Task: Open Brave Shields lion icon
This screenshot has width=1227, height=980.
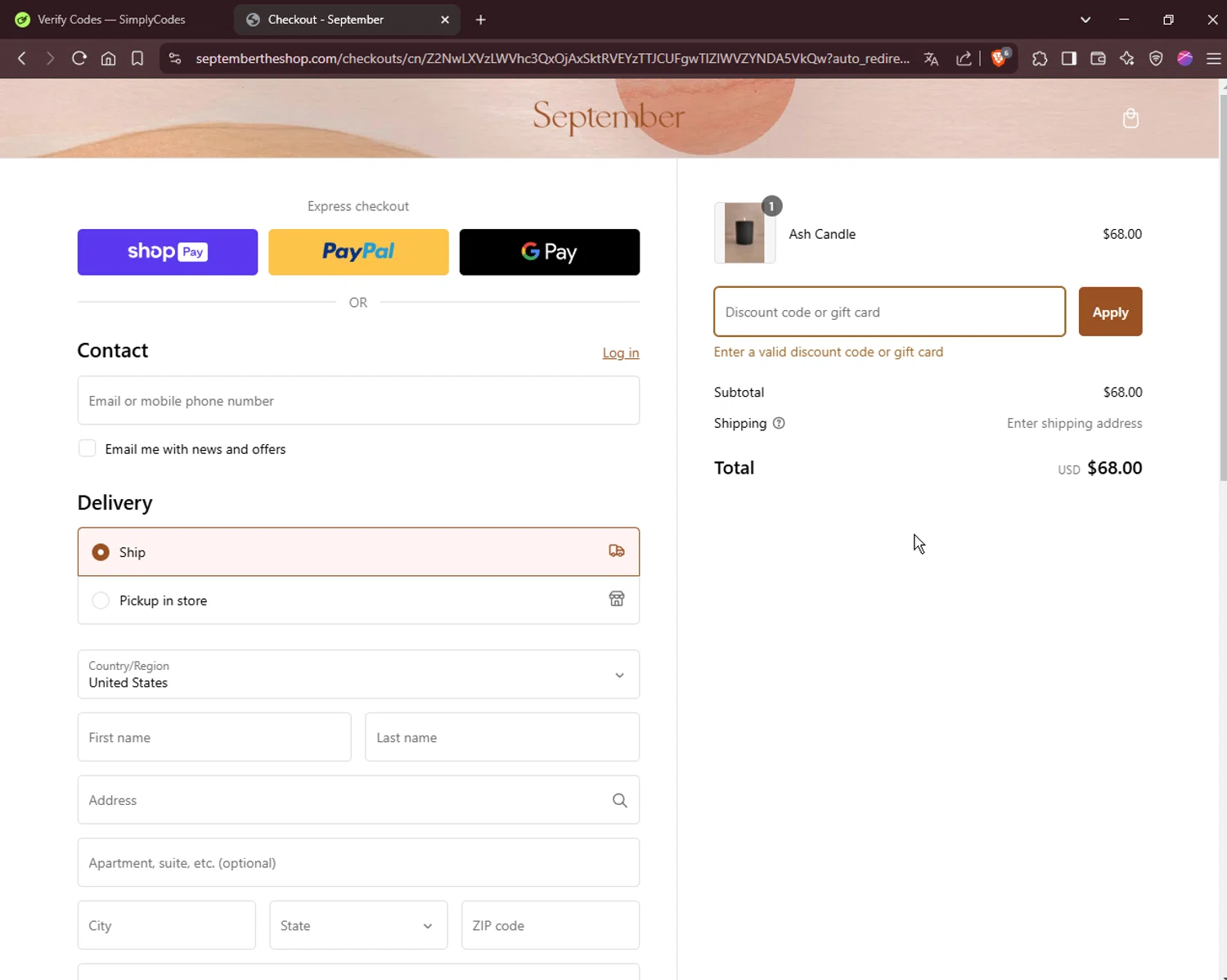Action: click(x=999, y=58)
